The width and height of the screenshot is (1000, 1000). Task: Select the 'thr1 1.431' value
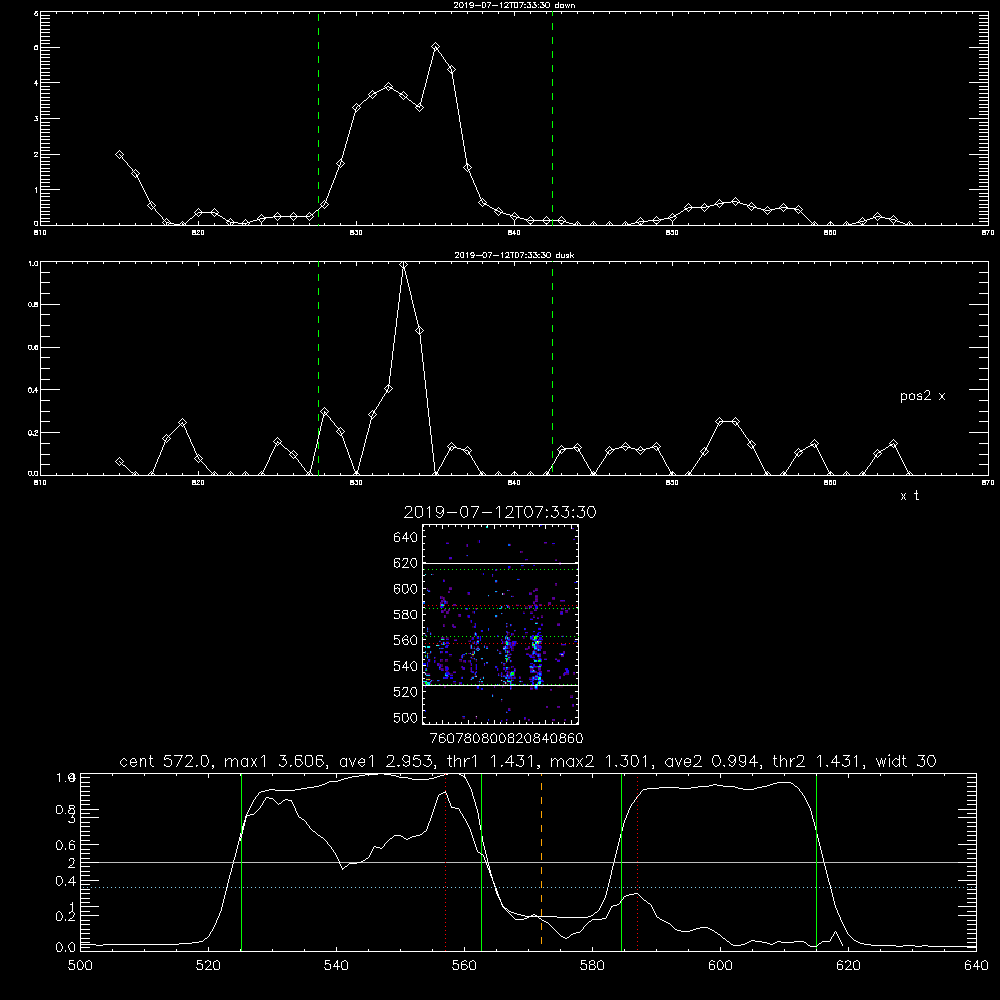point(490,761)
